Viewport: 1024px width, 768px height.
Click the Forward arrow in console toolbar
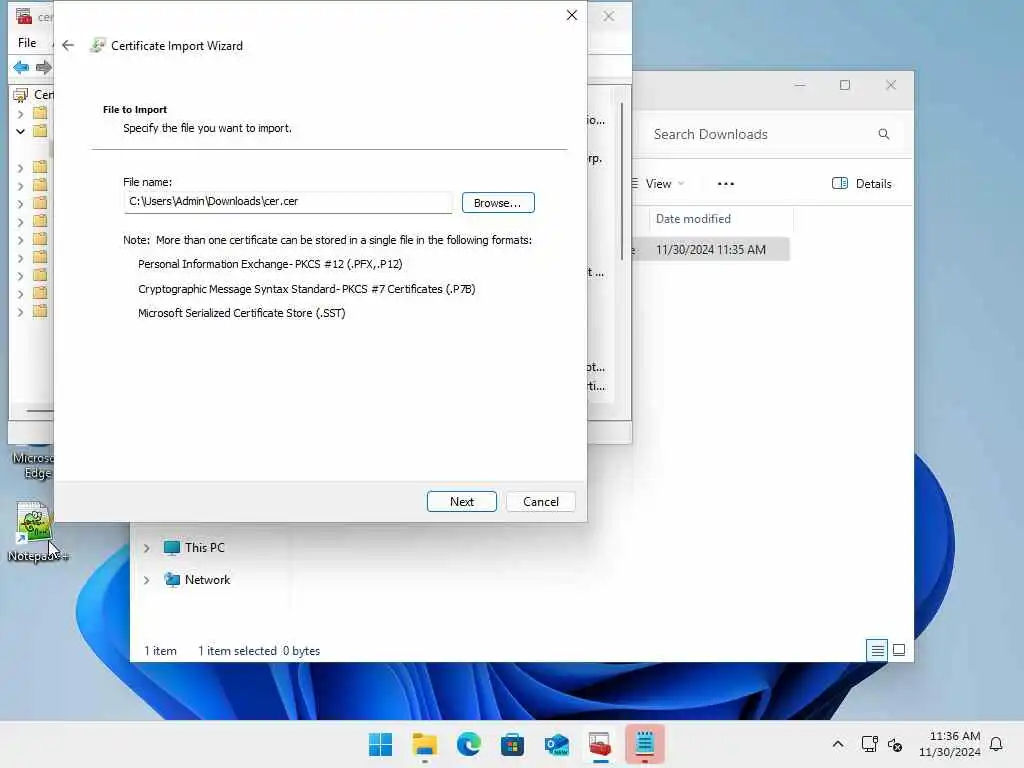[x=44, y=67]
